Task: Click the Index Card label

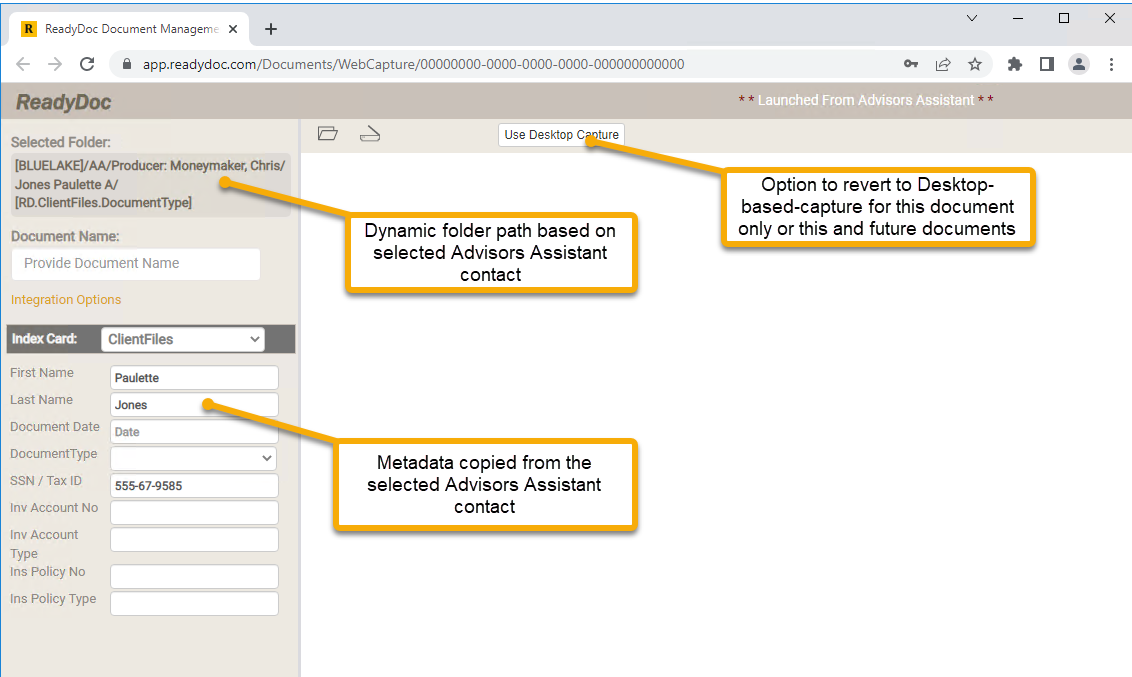Action: coord(44,338)
